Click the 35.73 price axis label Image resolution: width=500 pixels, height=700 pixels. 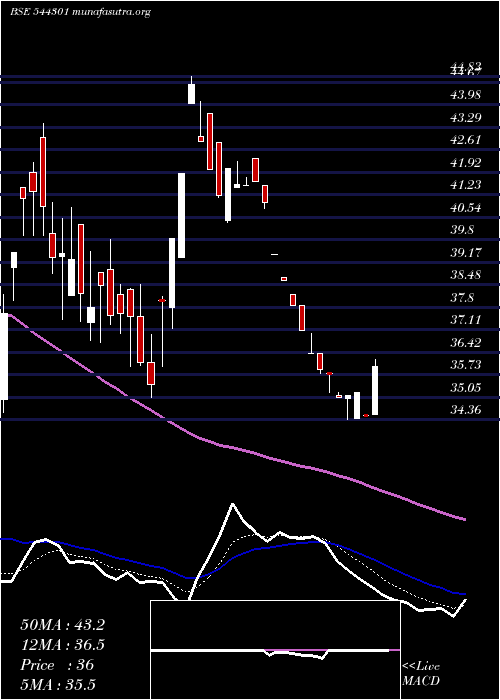(466, 365)
